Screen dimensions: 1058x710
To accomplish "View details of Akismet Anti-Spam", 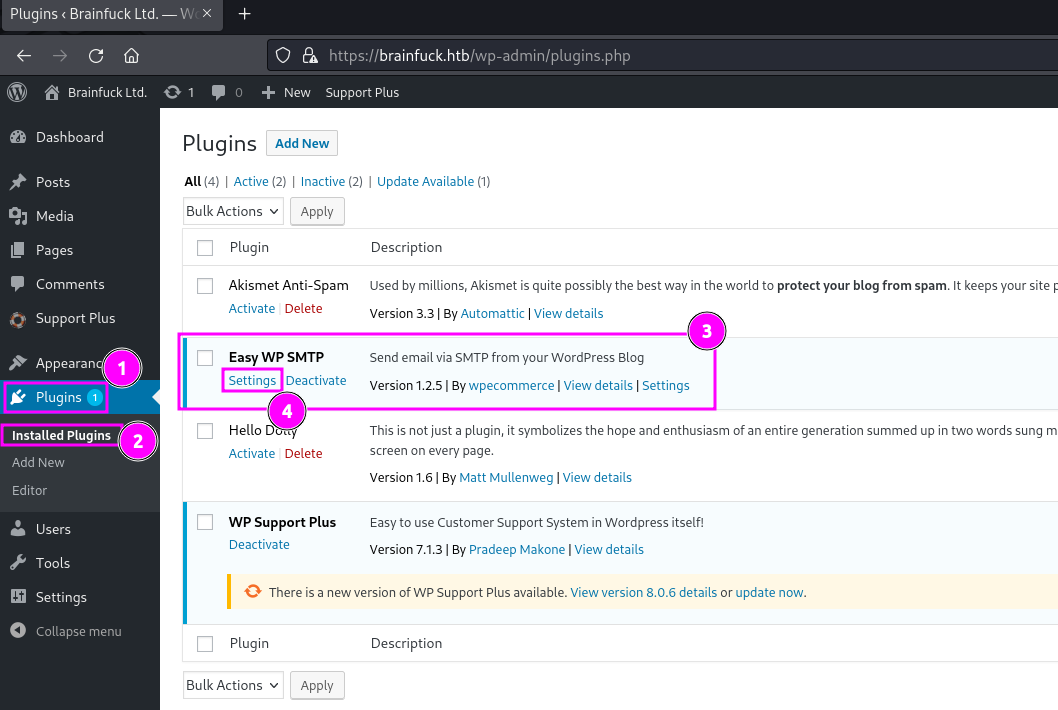I will tap(569, 313).
